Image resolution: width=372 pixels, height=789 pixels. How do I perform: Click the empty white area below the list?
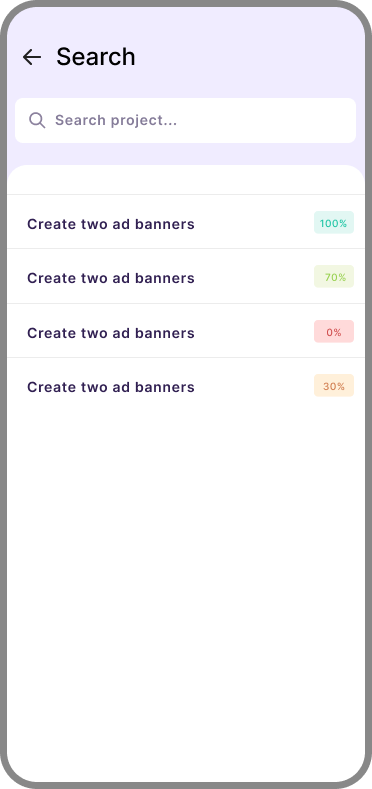tap(186, 594)
